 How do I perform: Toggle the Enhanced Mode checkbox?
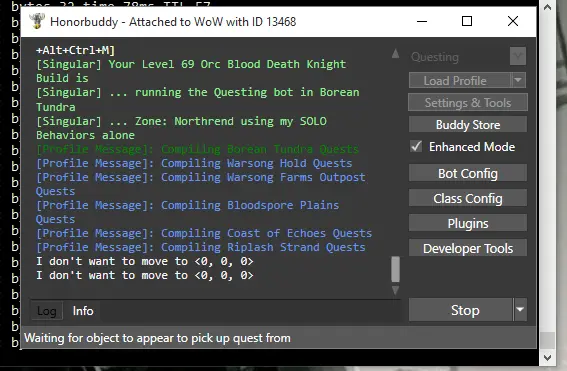coord(416,146)
